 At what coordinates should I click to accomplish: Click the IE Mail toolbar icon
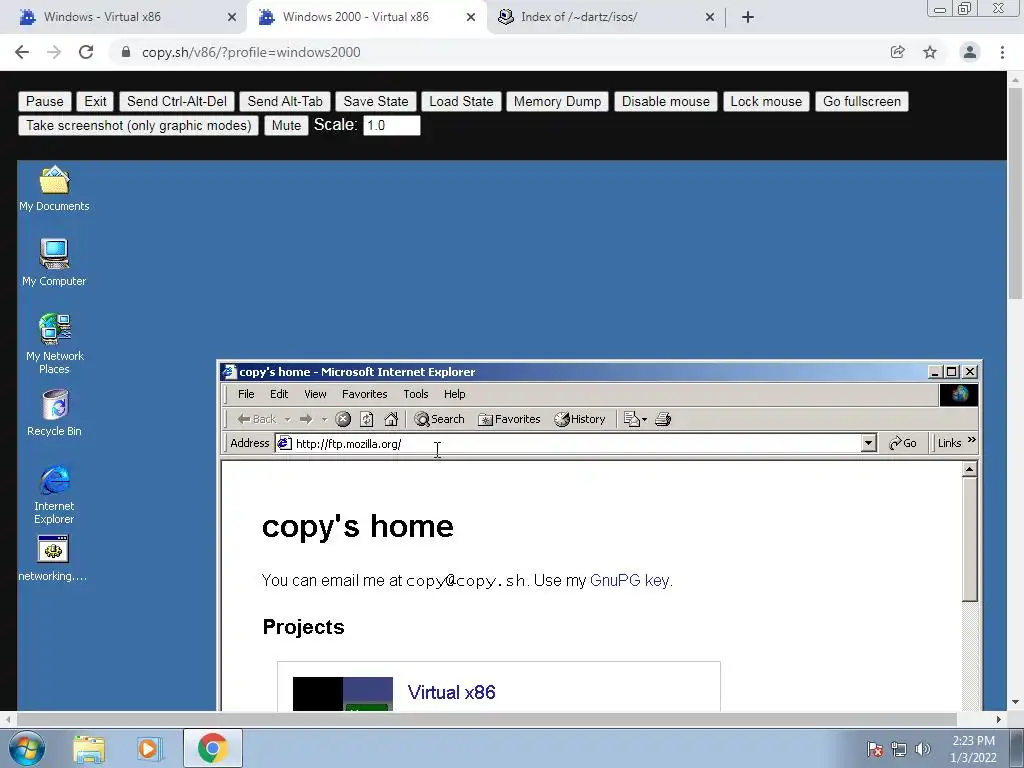pos(632,419)
